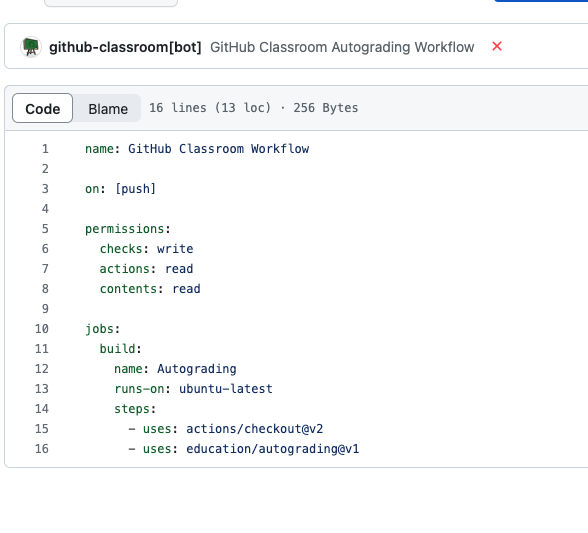Select line number 12 Autograding name

42,369
